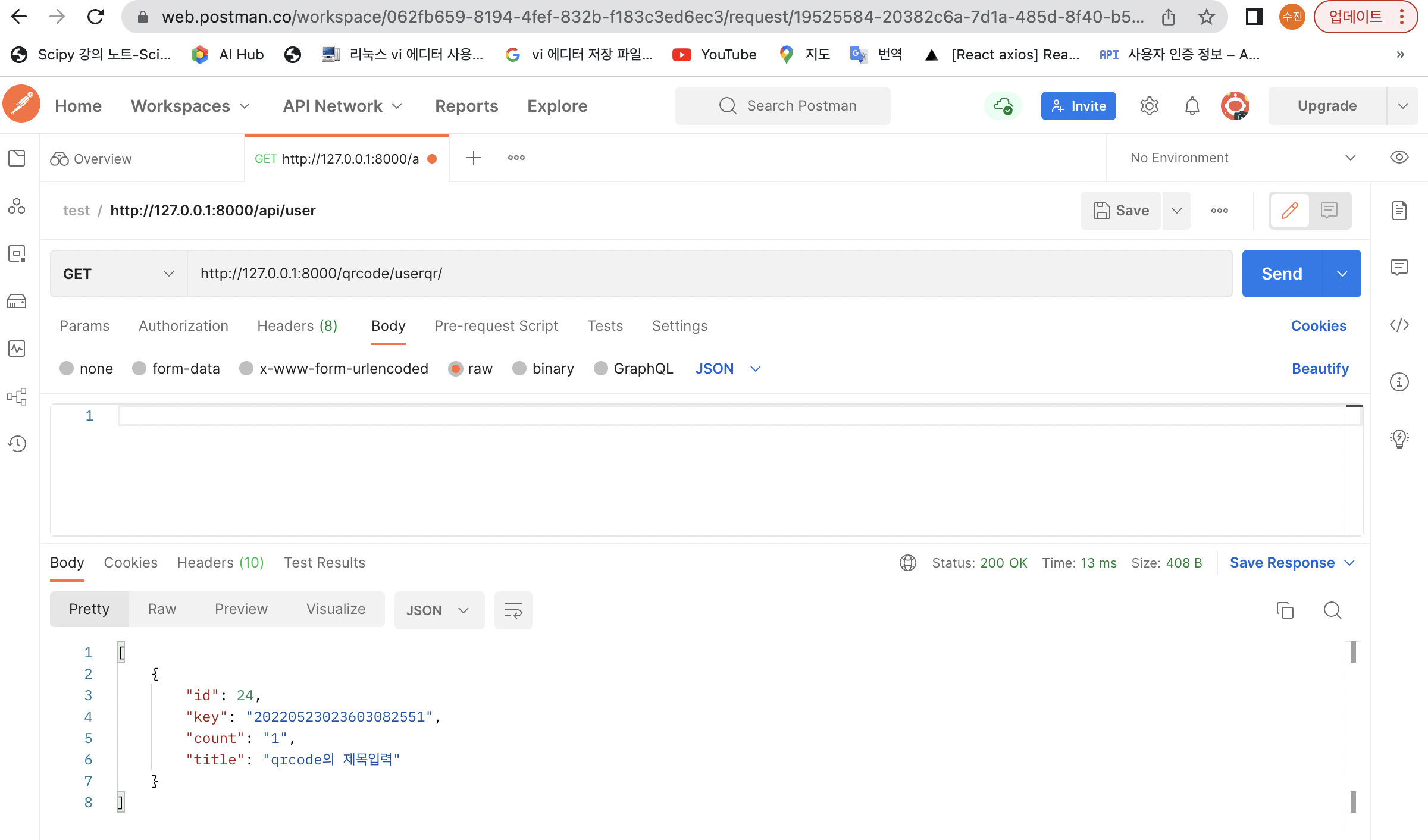Viewport: 1428px width, 840px height.
Task: Open the JSON response format dropdown
Action: coord(439,610)
